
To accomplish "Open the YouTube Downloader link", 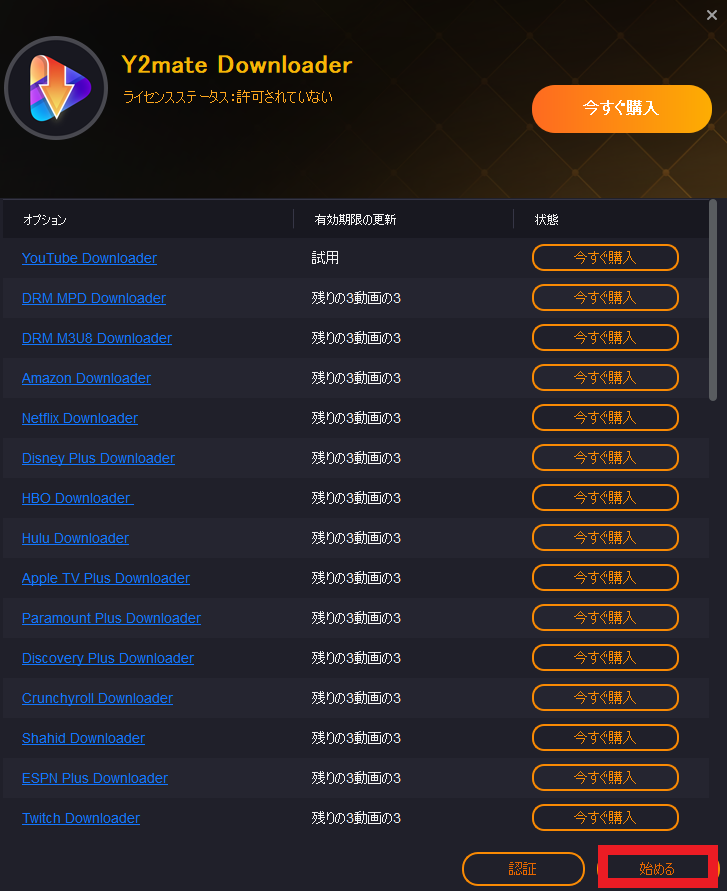I will coord(89,258).
